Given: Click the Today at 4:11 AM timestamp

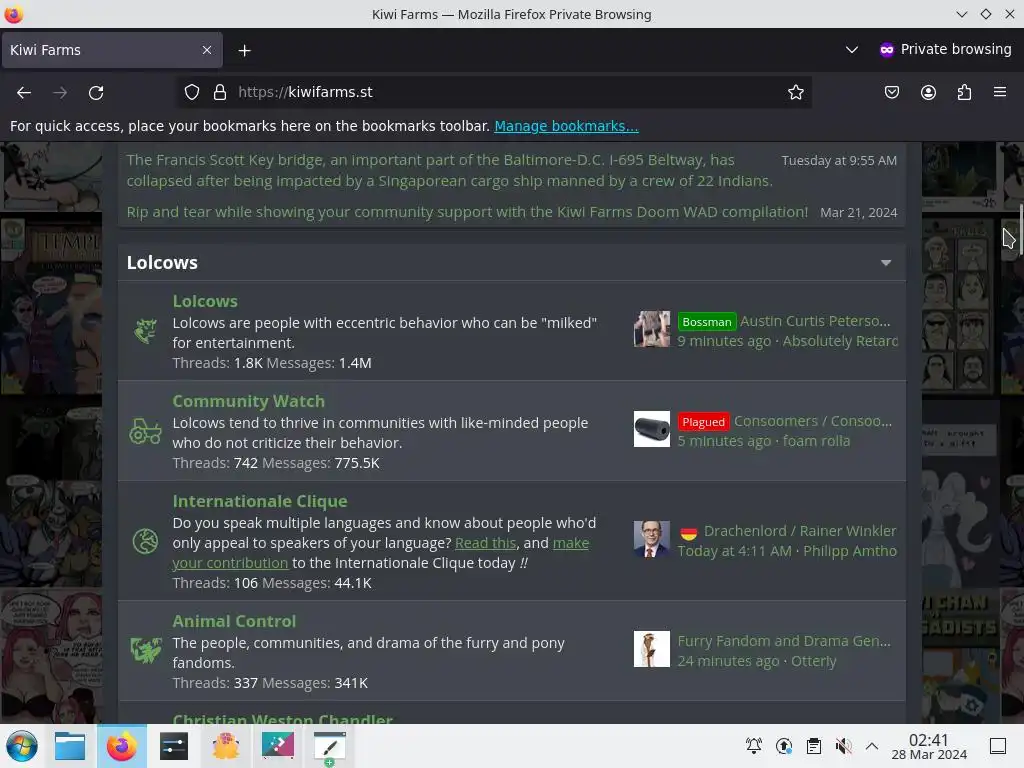Looking at the screenshot, I should point(734,551).
